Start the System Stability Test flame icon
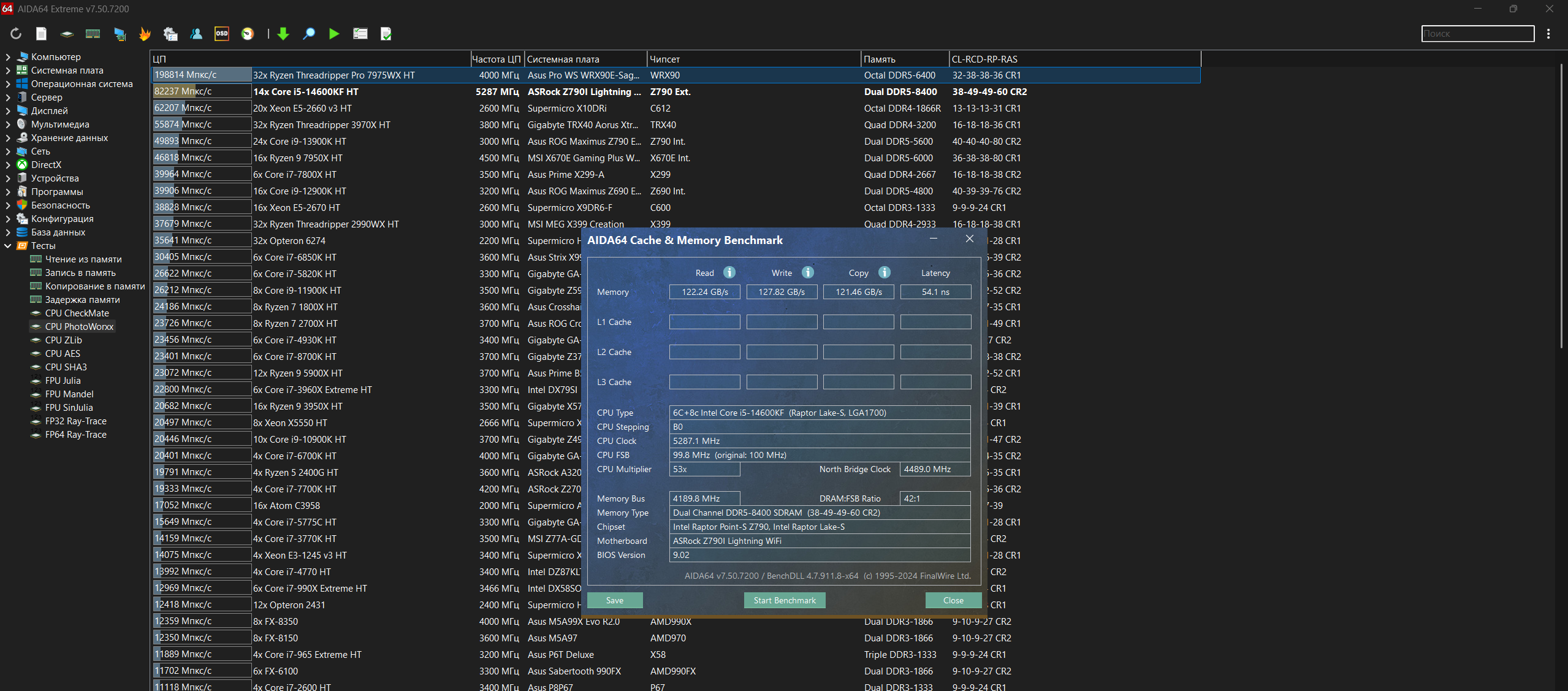Screen dimensions: 1568x691 click(x=145, y=34)
